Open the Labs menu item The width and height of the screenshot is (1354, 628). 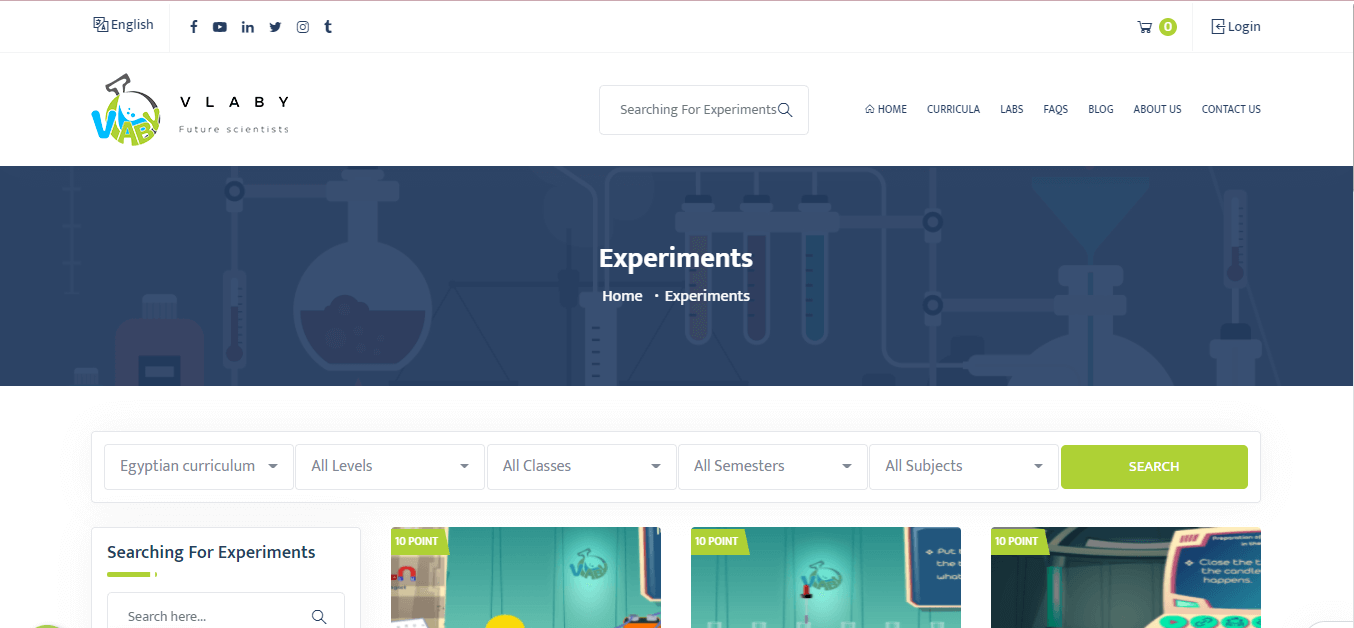click(x=1011, y=110)
